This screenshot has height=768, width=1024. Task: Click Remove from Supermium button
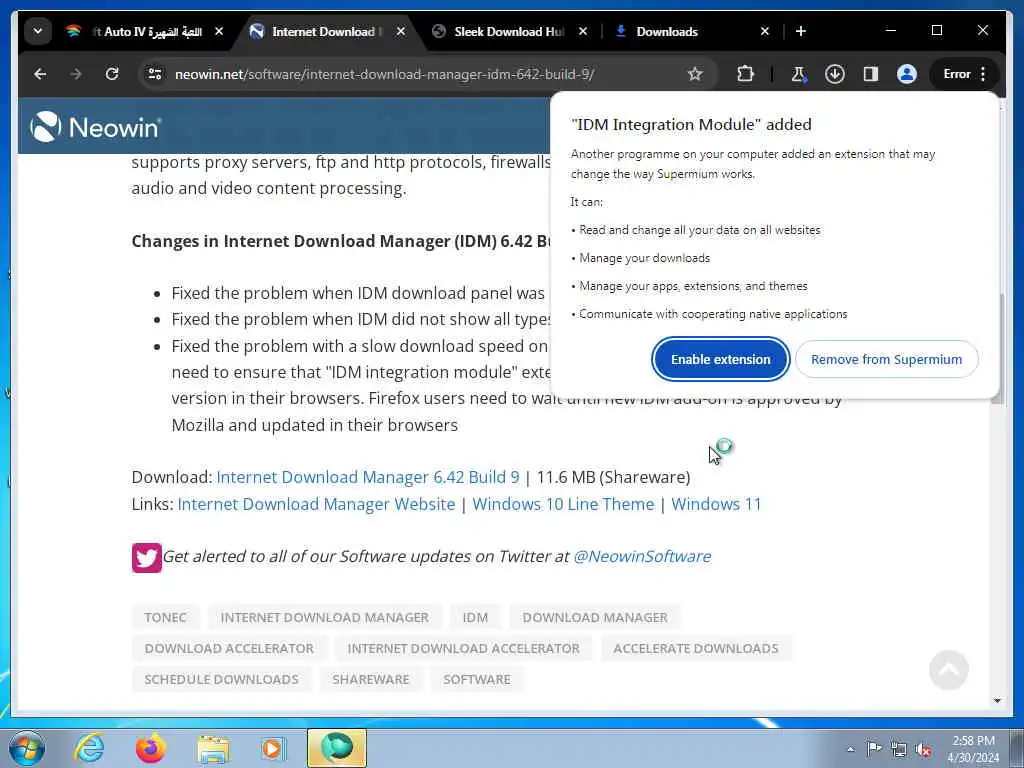(x=886, y=359)
